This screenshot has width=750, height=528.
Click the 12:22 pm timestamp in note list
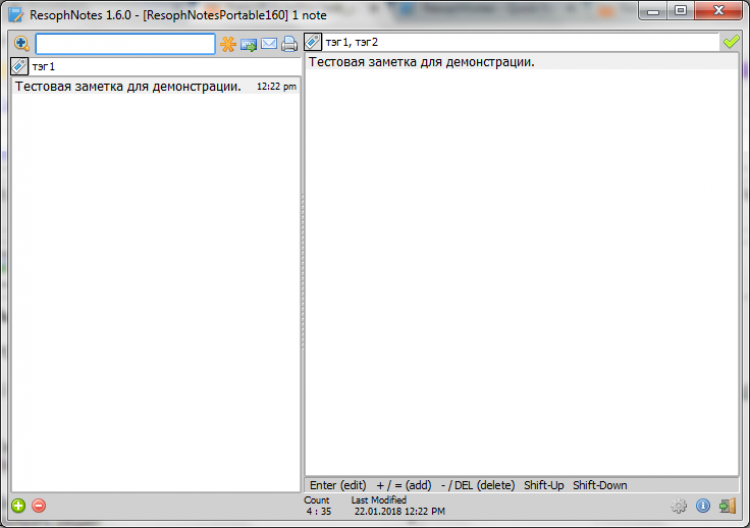276,87
